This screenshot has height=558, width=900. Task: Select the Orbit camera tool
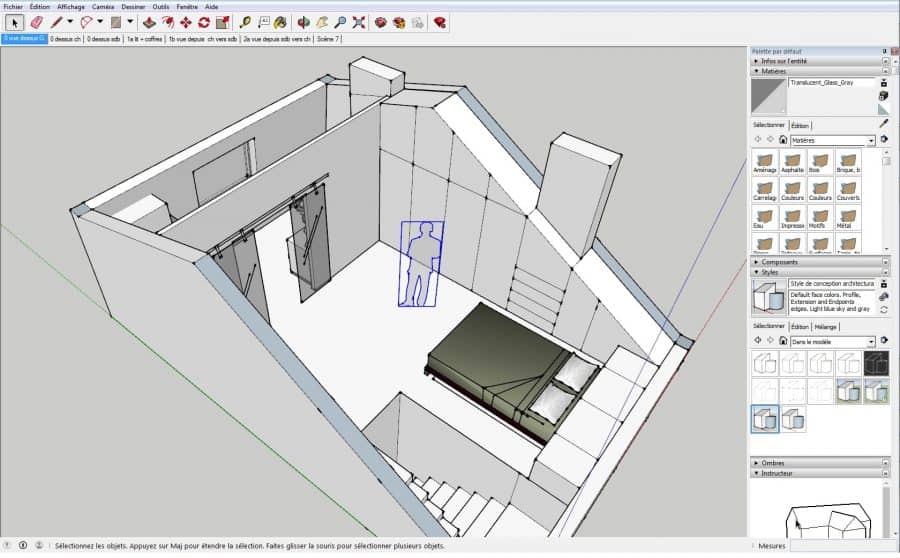click(x=304, y=22)
